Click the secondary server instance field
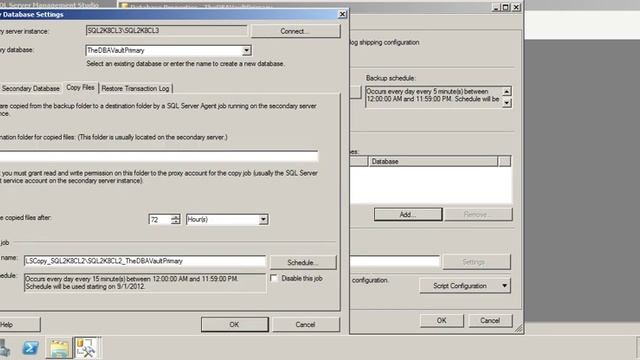 click(x=166, y=31)
